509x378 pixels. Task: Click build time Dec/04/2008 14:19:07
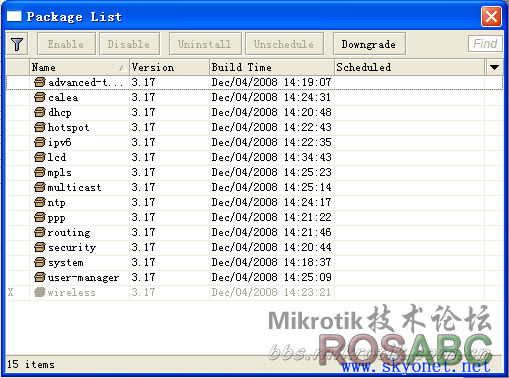click(x=271, y=82)
